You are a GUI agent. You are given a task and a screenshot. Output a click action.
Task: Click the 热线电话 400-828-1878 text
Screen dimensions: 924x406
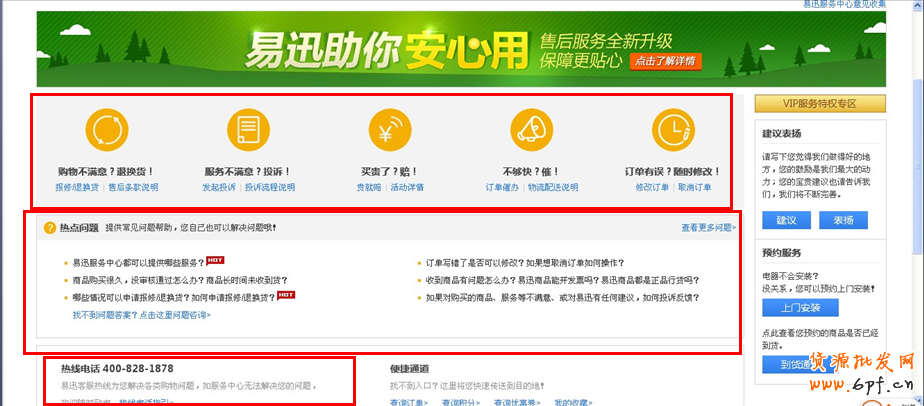(x=117, y=369)
